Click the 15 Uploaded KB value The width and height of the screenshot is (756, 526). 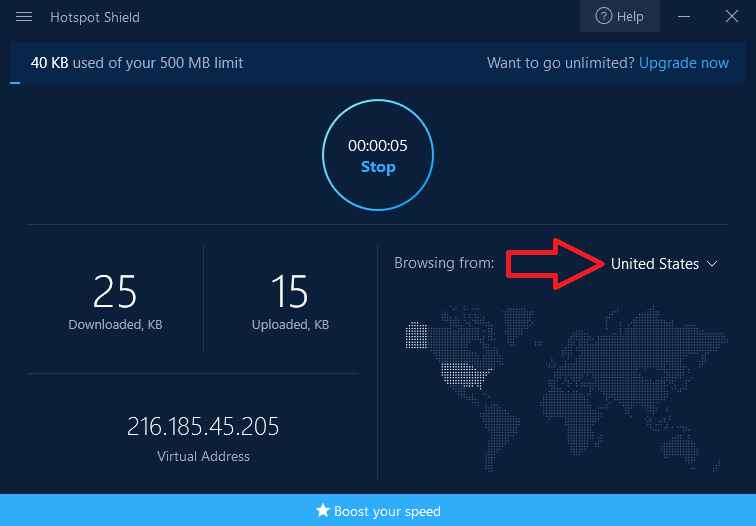point(289,291)
